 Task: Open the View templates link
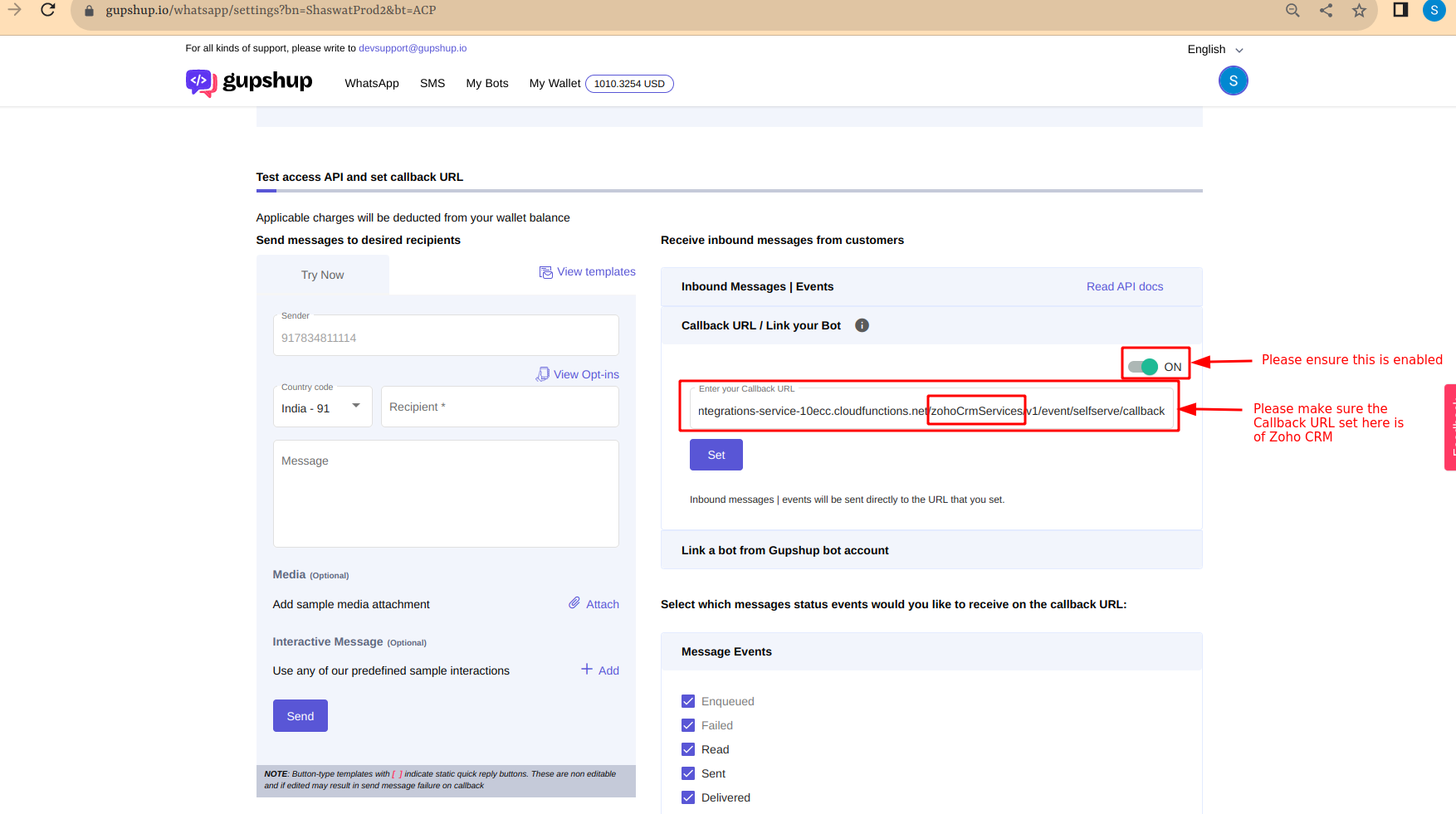(x=596, y=271)
